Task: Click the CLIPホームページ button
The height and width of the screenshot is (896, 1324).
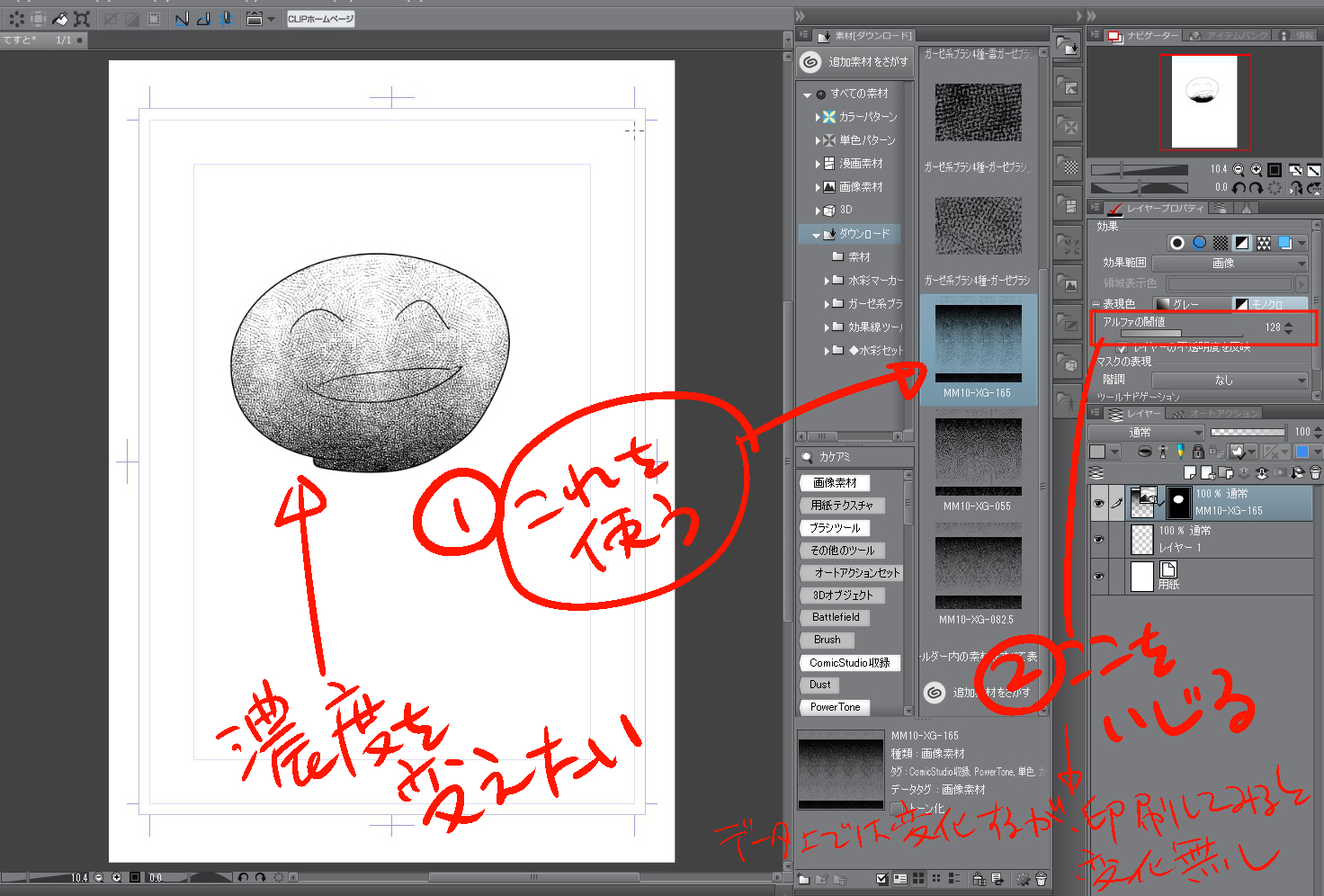Action: pos(321,19)
